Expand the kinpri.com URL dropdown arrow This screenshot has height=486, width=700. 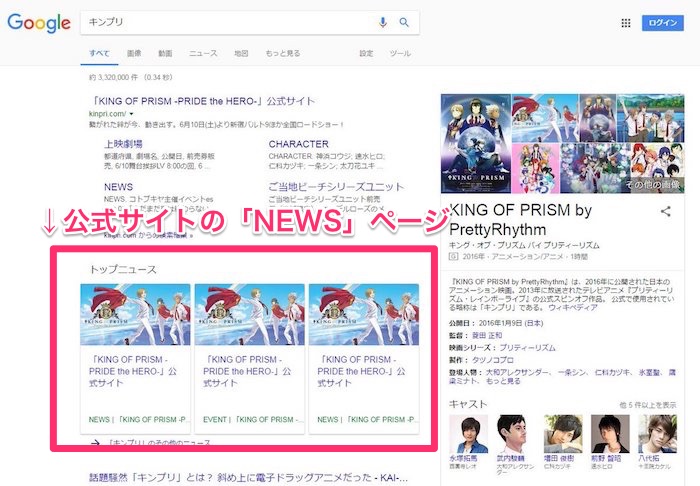click(131, 116)
